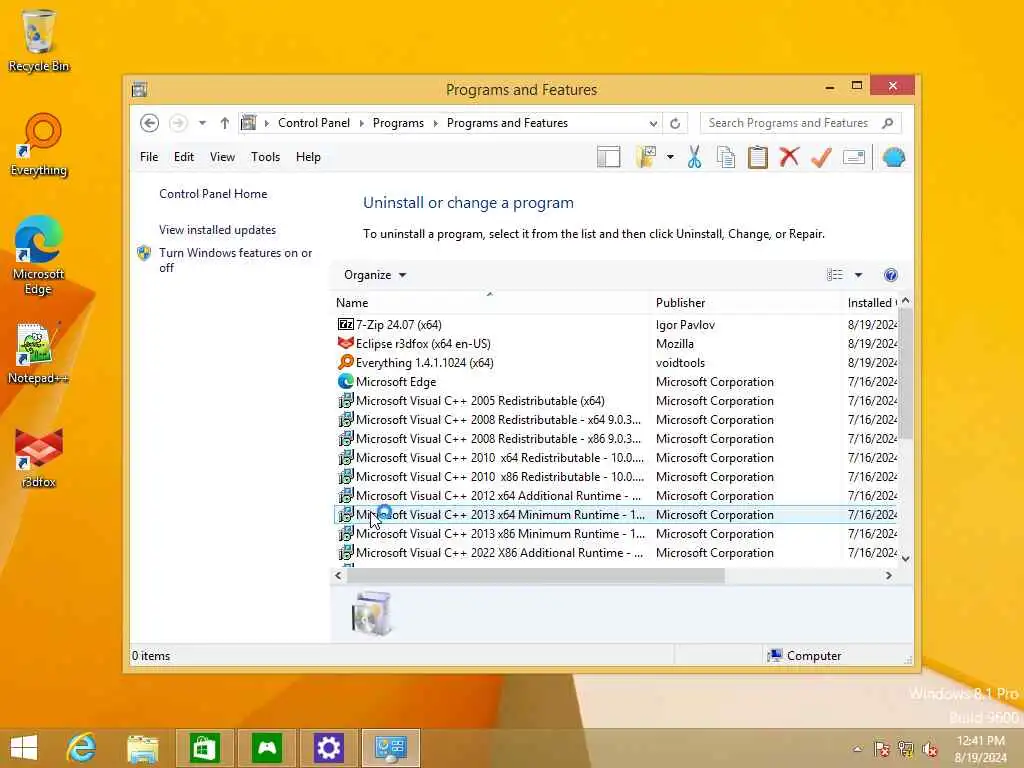Image resolution: width=1024 pixels, height=768 pixels.
Task: Click the Recycle Bin desktop icon
Action: pos(39,40)
